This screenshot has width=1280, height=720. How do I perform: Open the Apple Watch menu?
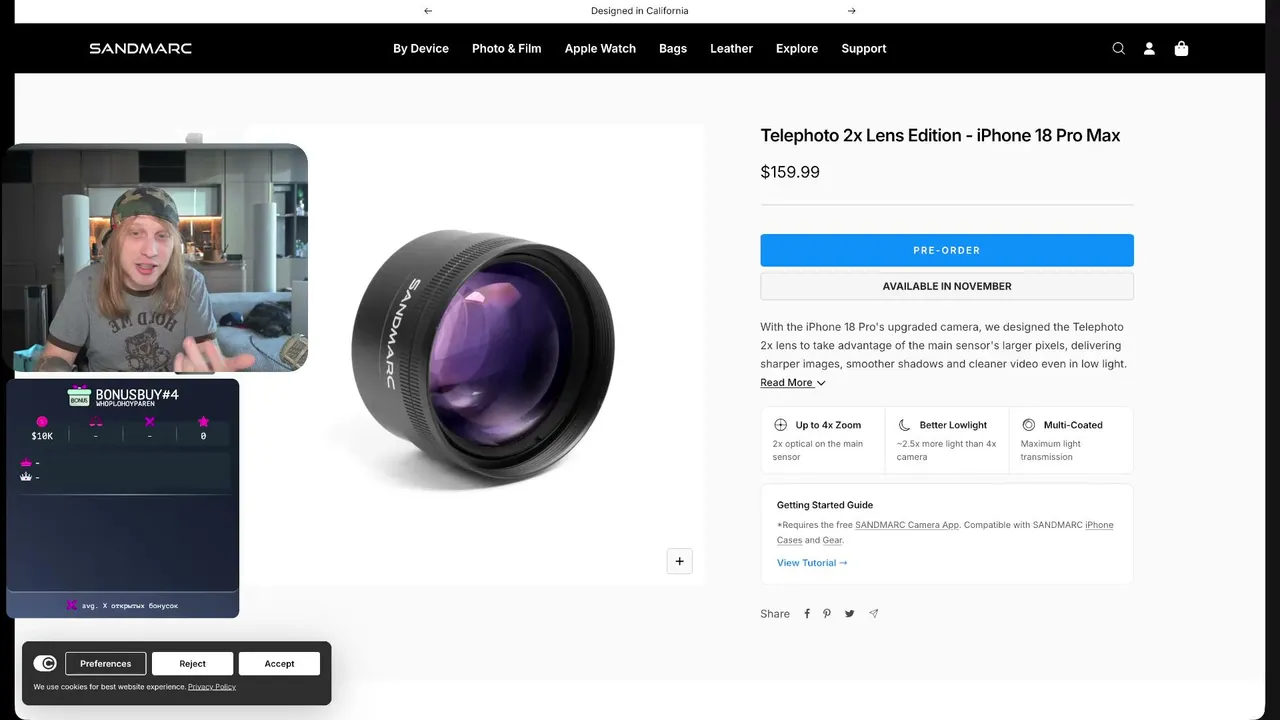tap(600, 48)
